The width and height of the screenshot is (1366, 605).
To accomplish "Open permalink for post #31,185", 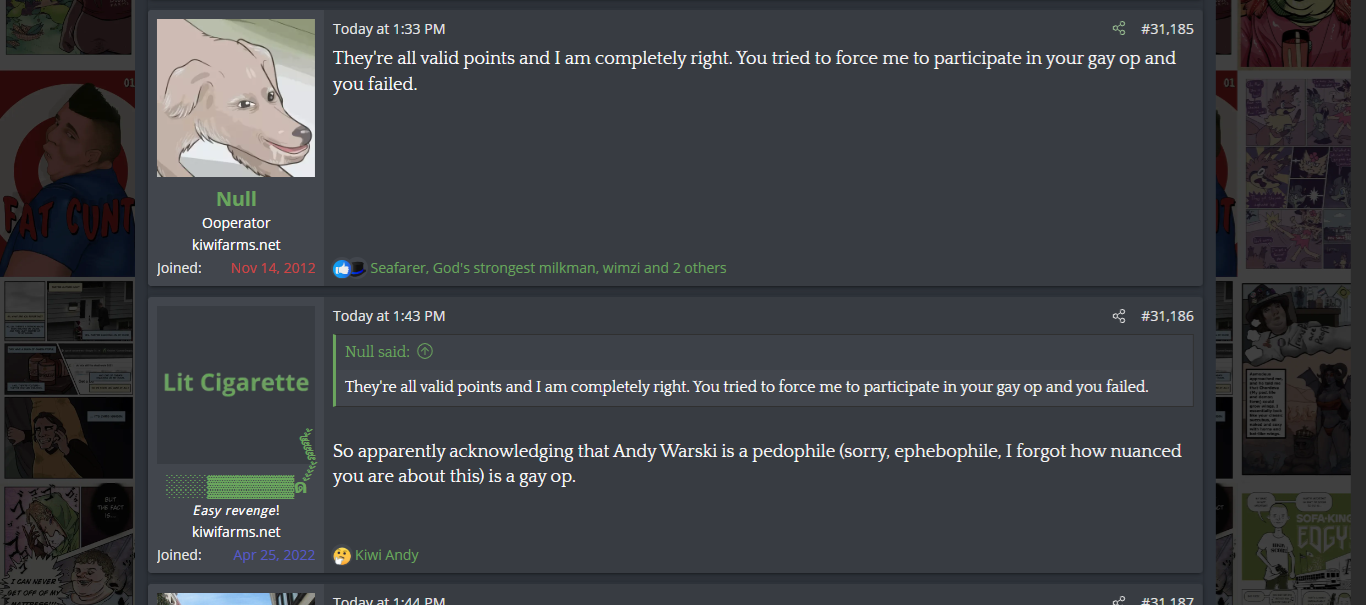I will (x=1167, y=29).
